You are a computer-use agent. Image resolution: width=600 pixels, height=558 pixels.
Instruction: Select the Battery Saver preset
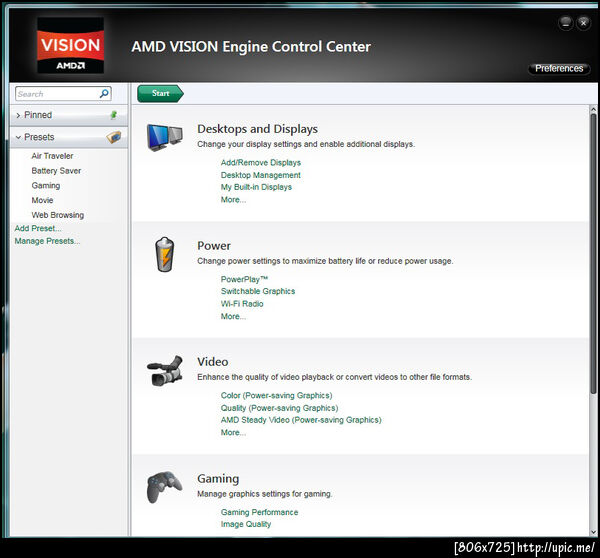point(56,171)
